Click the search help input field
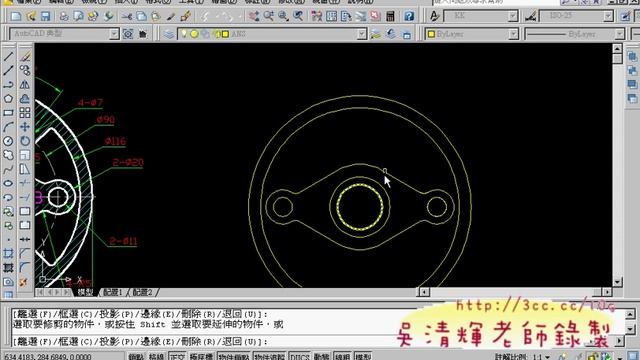The width and height of the screenshot is (640, 360). tap(496, 2)
